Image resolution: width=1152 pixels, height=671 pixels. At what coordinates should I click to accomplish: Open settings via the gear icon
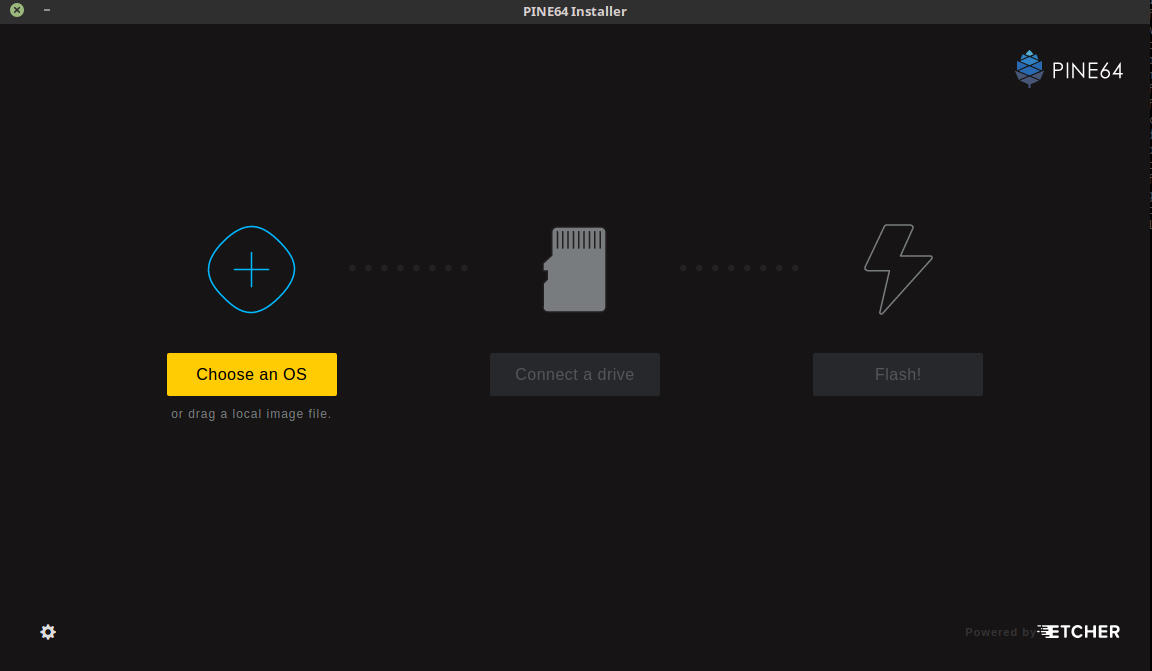click(48, 632)
